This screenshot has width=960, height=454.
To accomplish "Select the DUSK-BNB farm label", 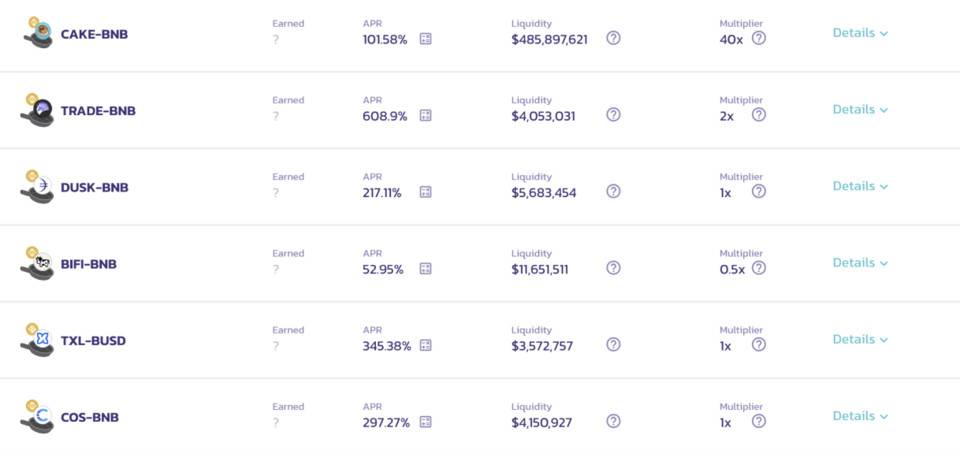I will pyautogui.click(x=94, y=187).
